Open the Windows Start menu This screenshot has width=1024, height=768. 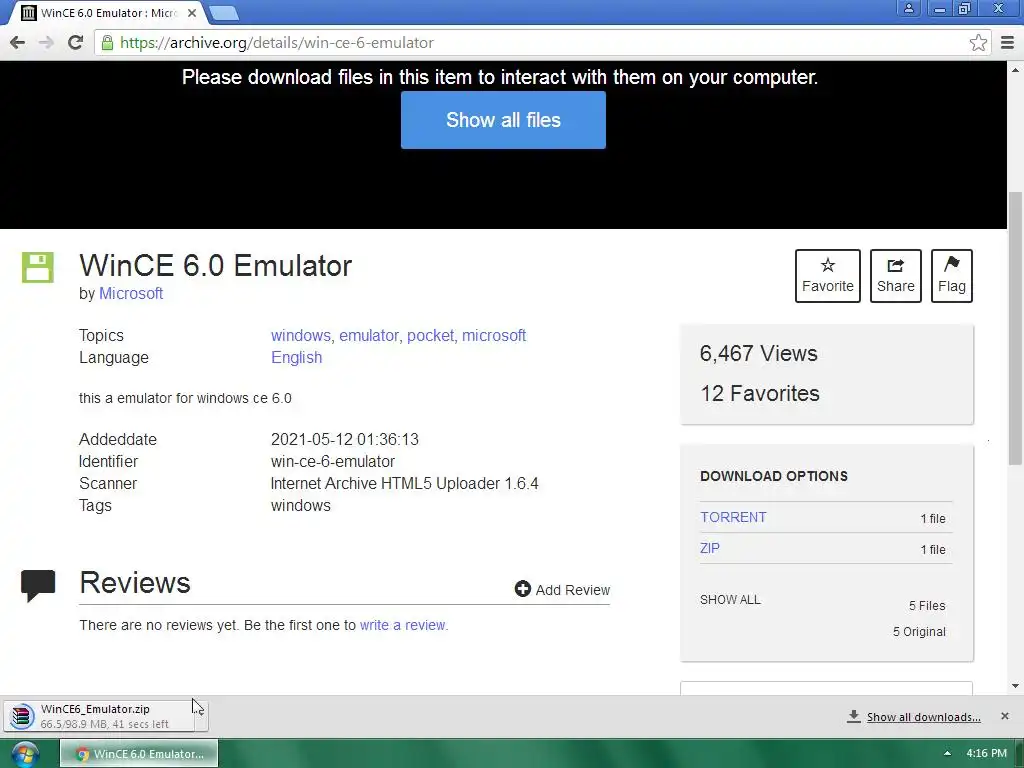tap(25, 754)
